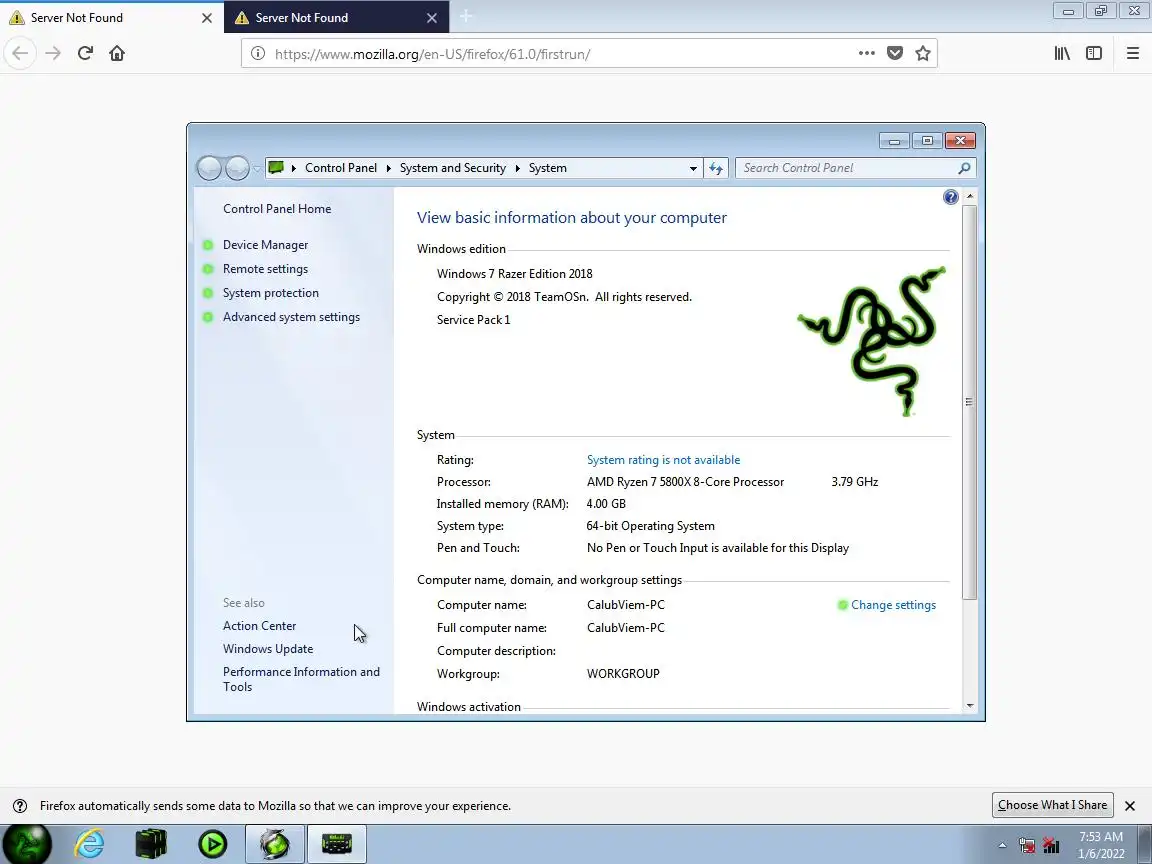The width and height of the screenshot is (1152, 864).
Task: Open Control Panel Home link
Action: click(277, 209)
